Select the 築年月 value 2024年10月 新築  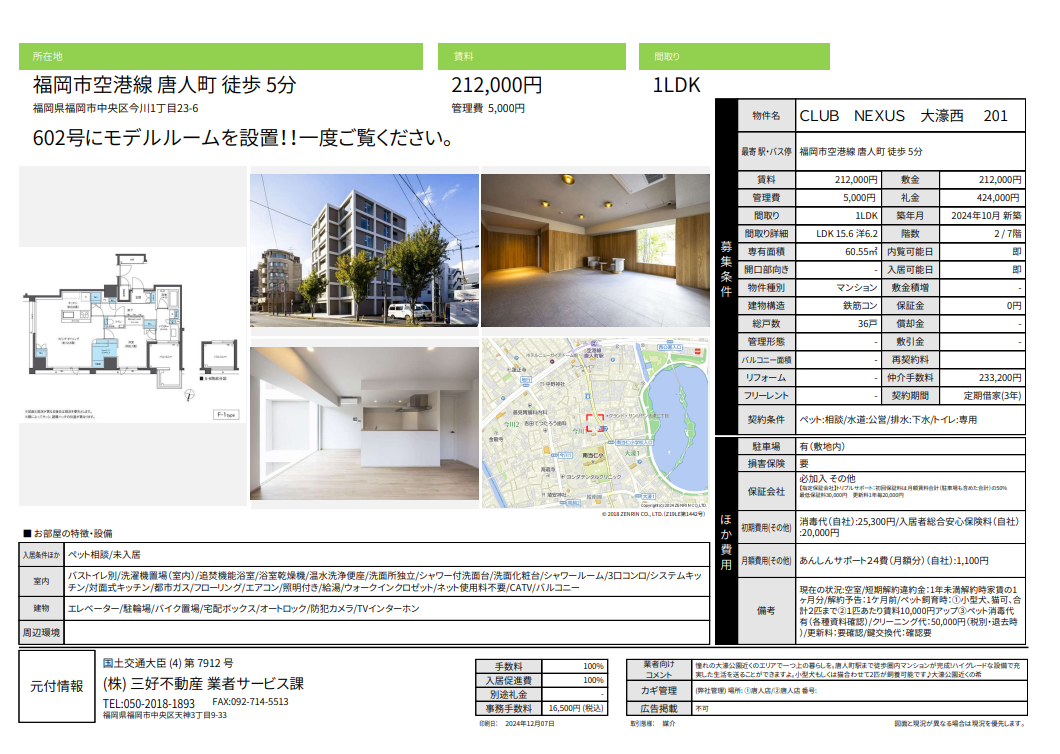986,216
